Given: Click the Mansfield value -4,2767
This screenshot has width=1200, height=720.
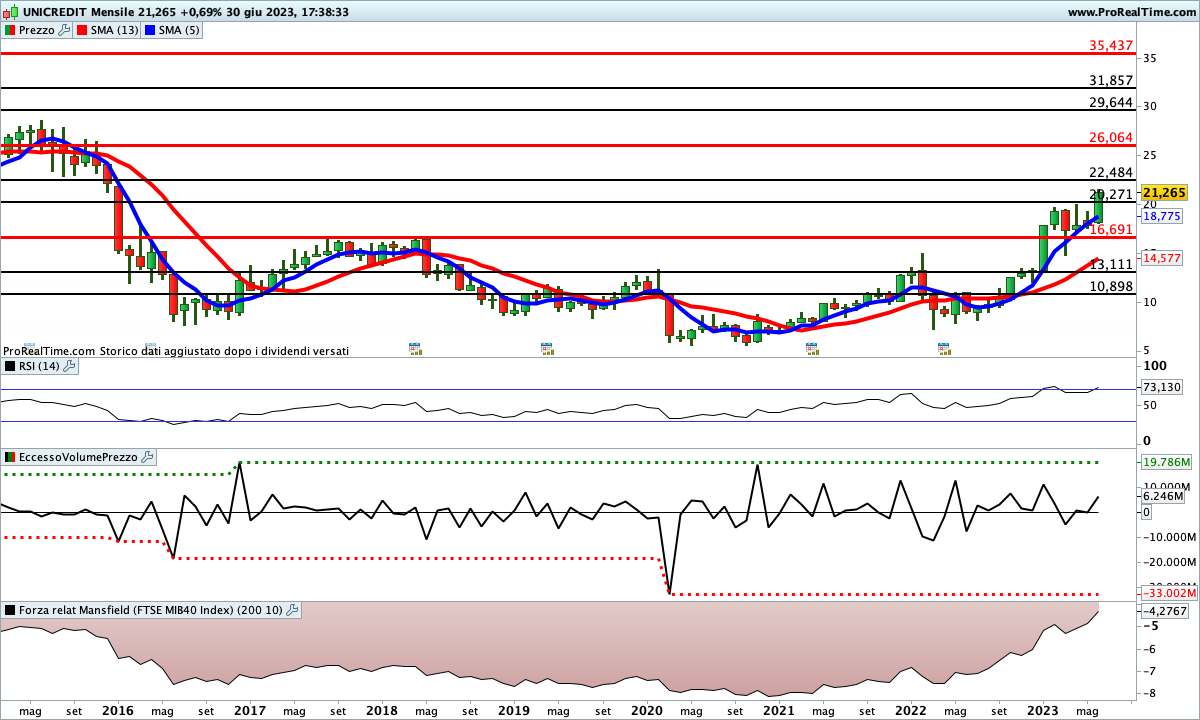Looking at the screenshot, I should click(x=1163, y=611).
